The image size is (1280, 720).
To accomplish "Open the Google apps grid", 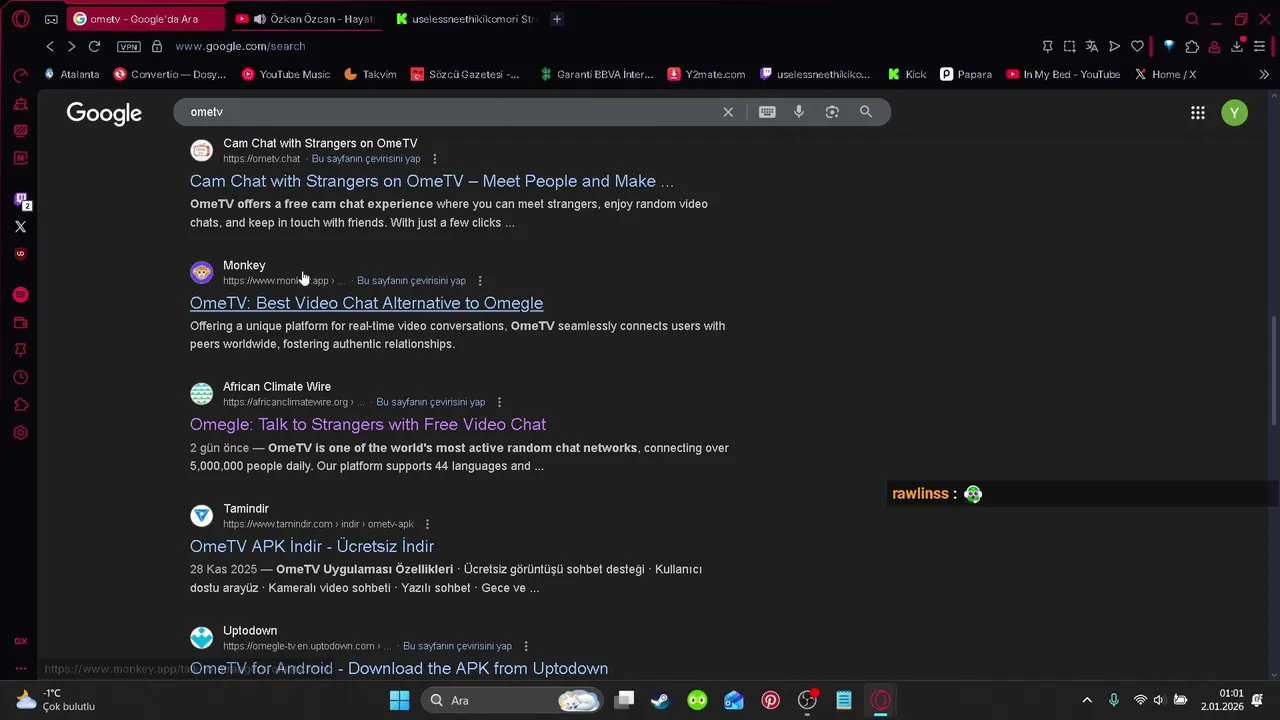I will click(1198, 113).
